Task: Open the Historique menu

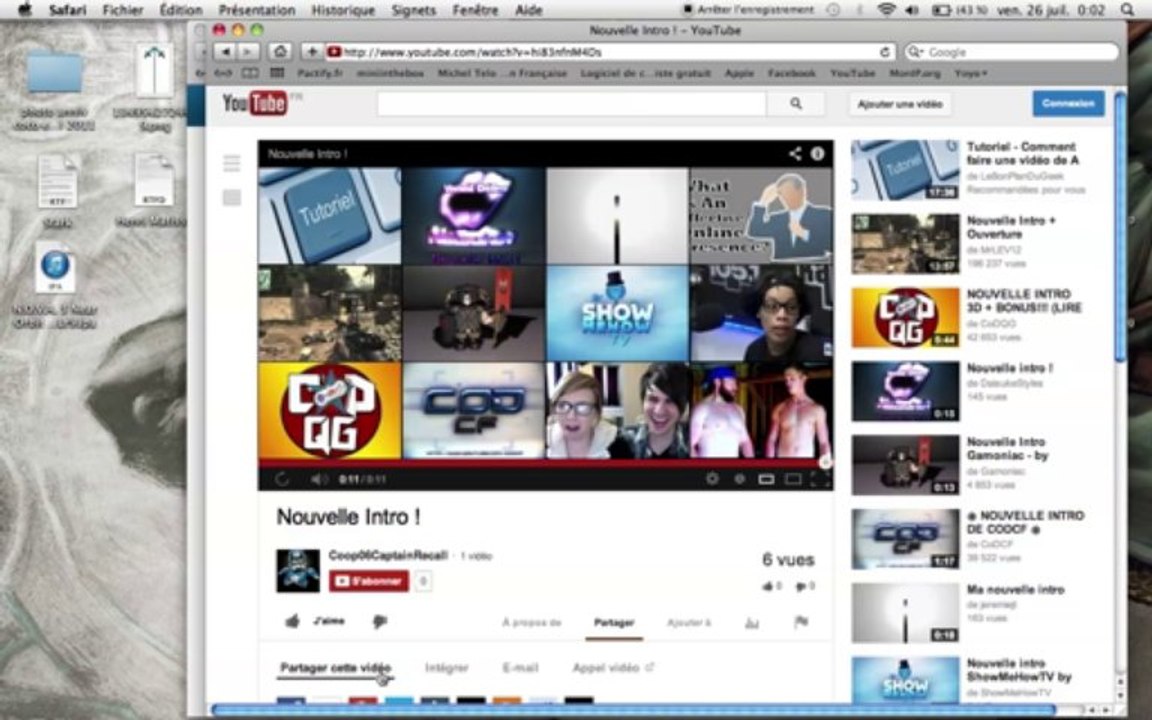Action: point(343,10)
